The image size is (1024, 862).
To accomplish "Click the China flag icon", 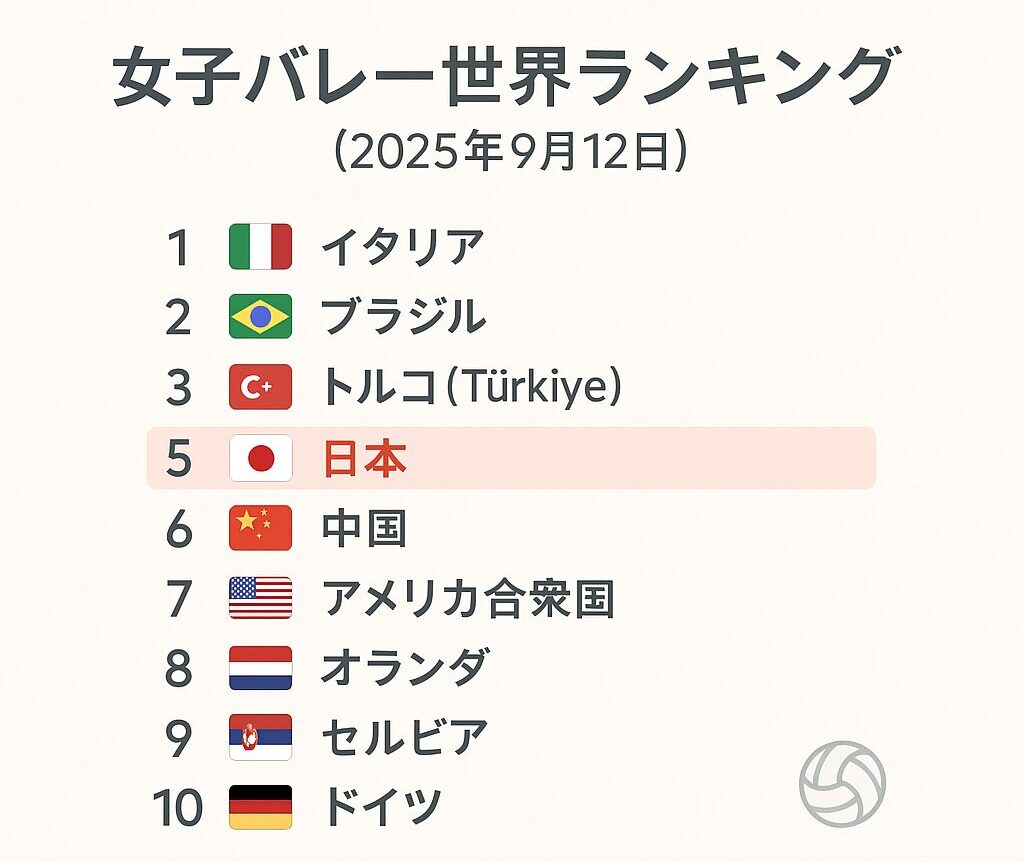I will [x=260, y=528].
